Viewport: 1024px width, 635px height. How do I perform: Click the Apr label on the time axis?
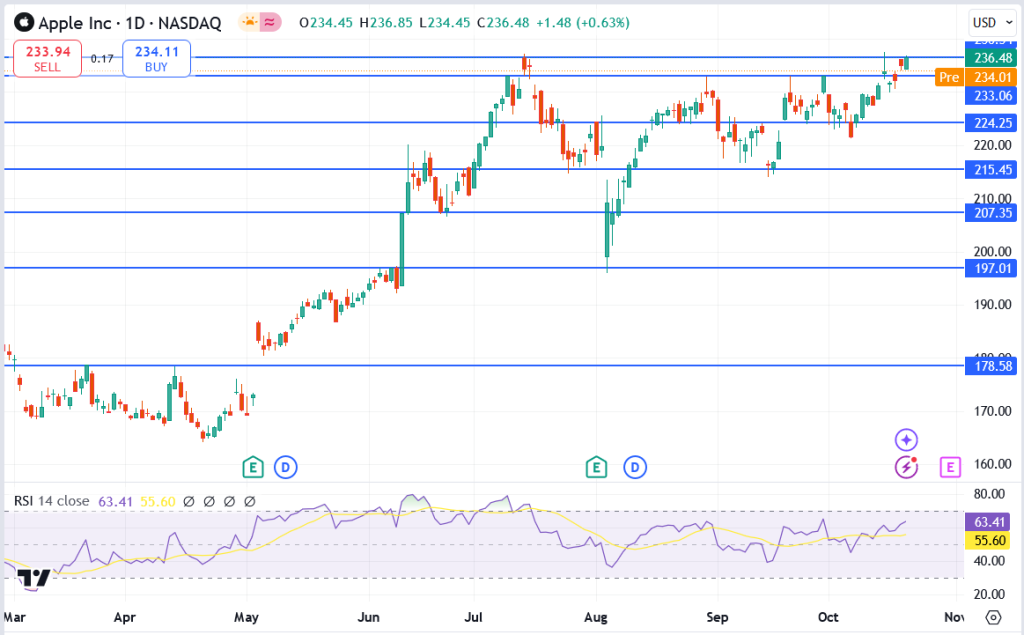click(x=125, y=617)
